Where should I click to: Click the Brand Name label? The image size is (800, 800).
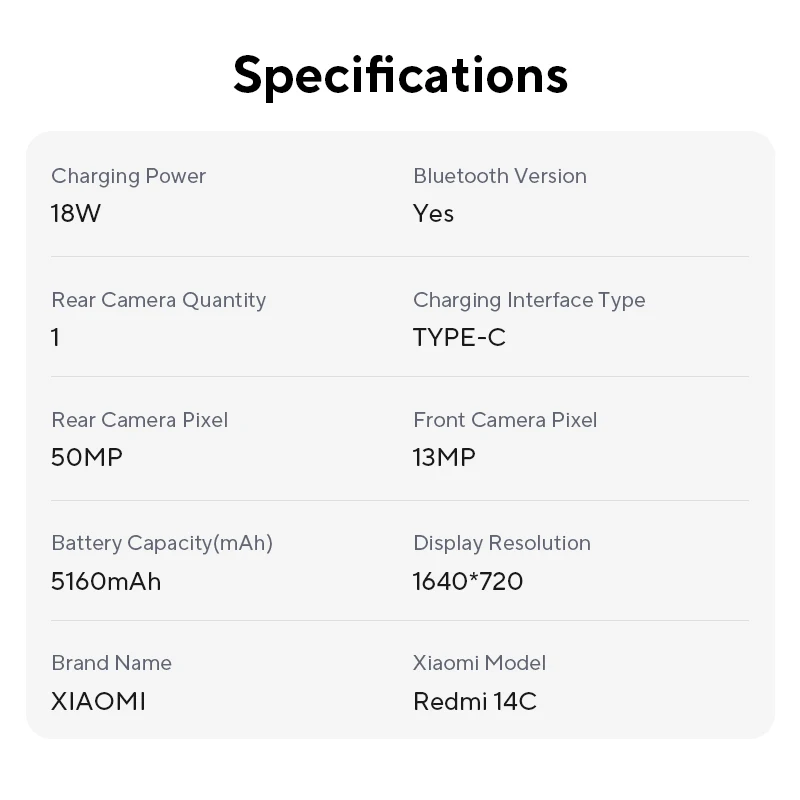(111, 663)
